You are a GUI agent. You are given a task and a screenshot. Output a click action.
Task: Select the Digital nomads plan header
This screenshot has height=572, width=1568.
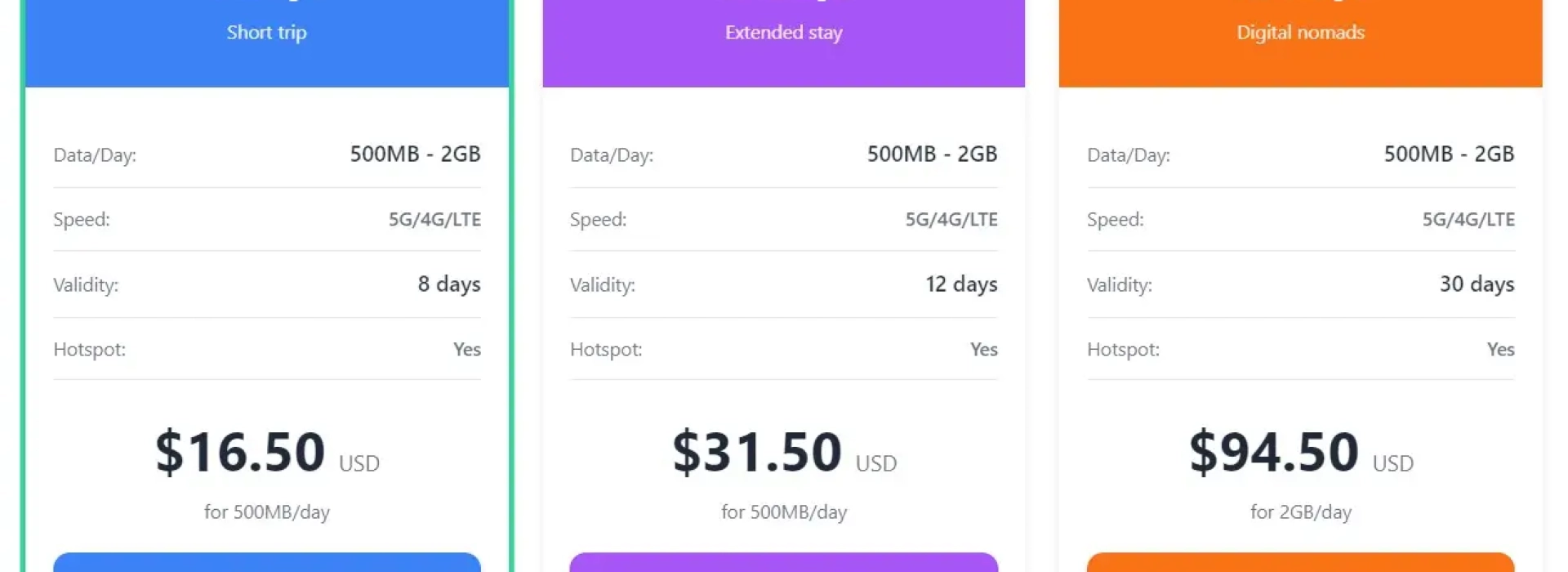[1300, 33]
